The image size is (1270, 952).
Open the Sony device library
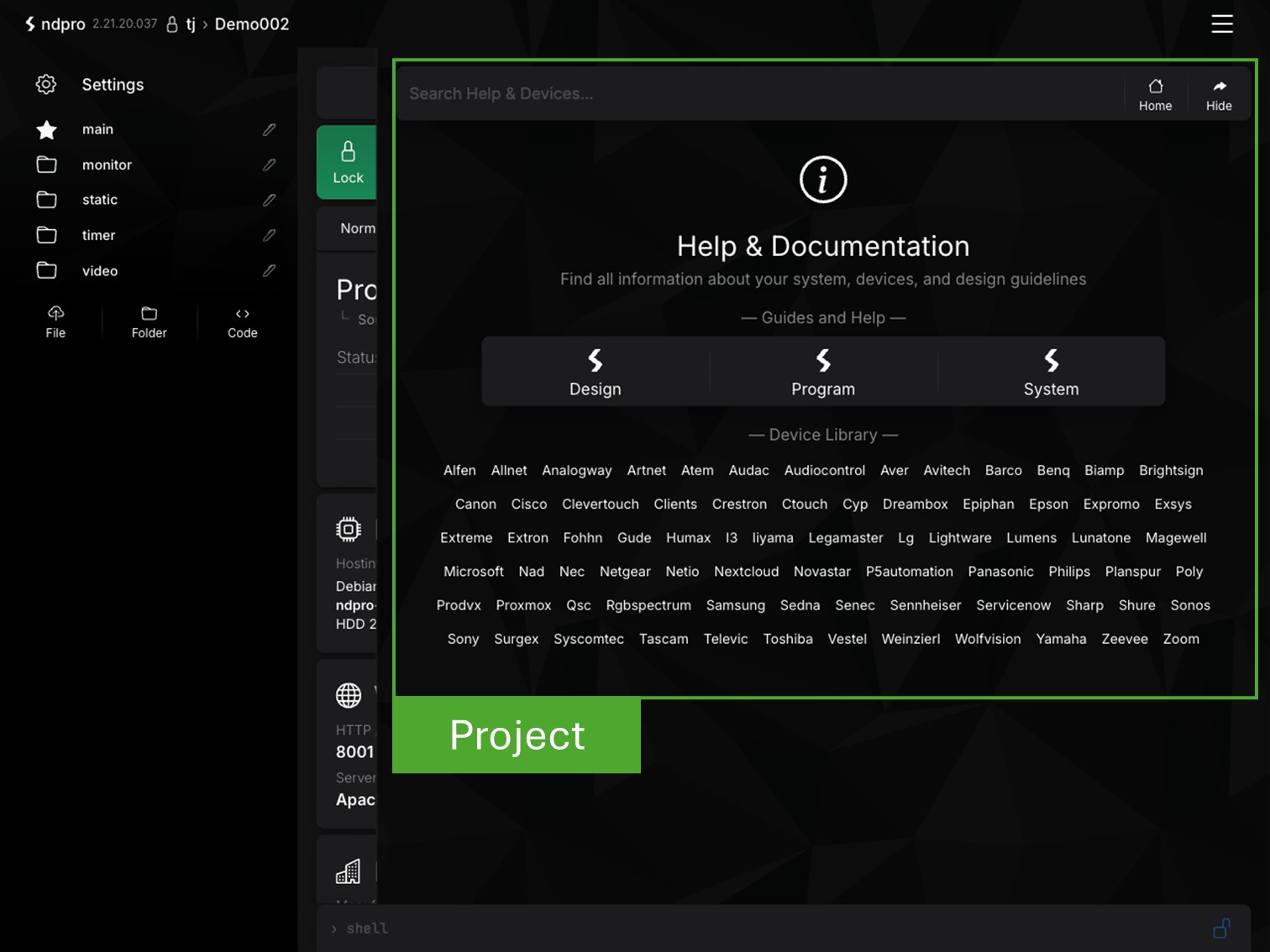click(463, 639)
